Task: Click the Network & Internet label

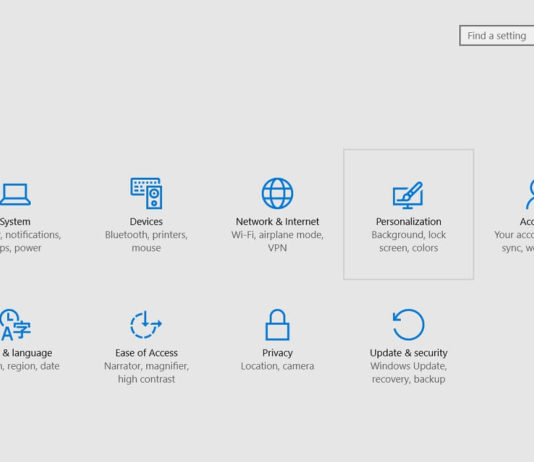Action: pyautogui.click(x=277, y=222)
